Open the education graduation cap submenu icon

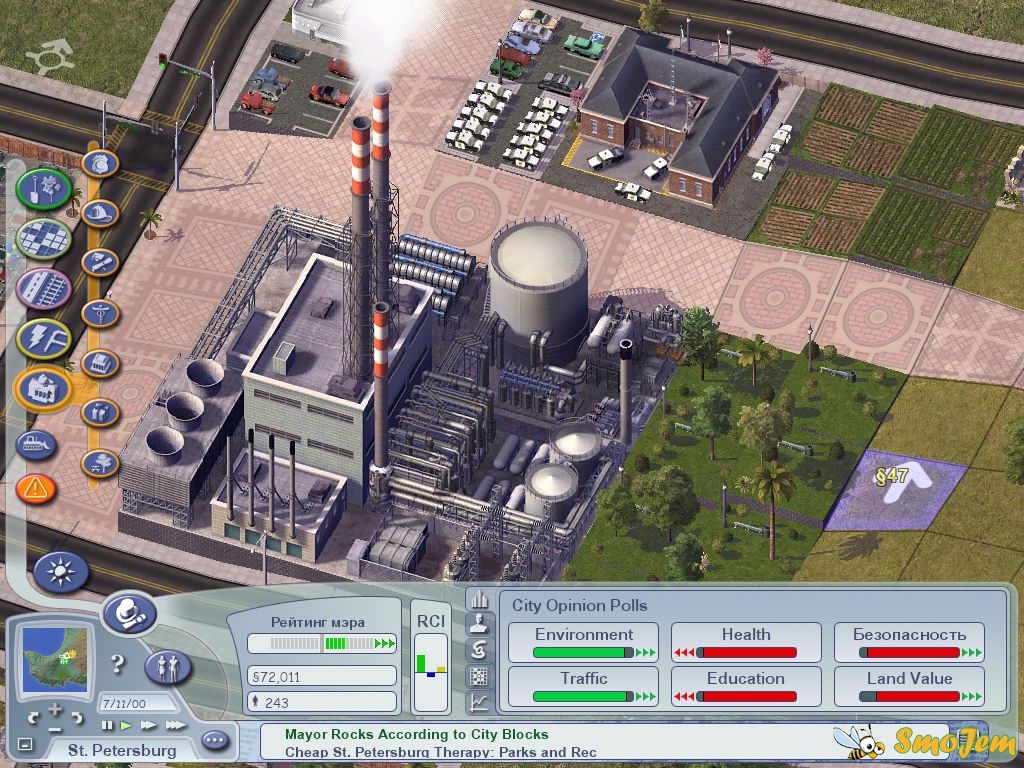click(x=100, y=263)
